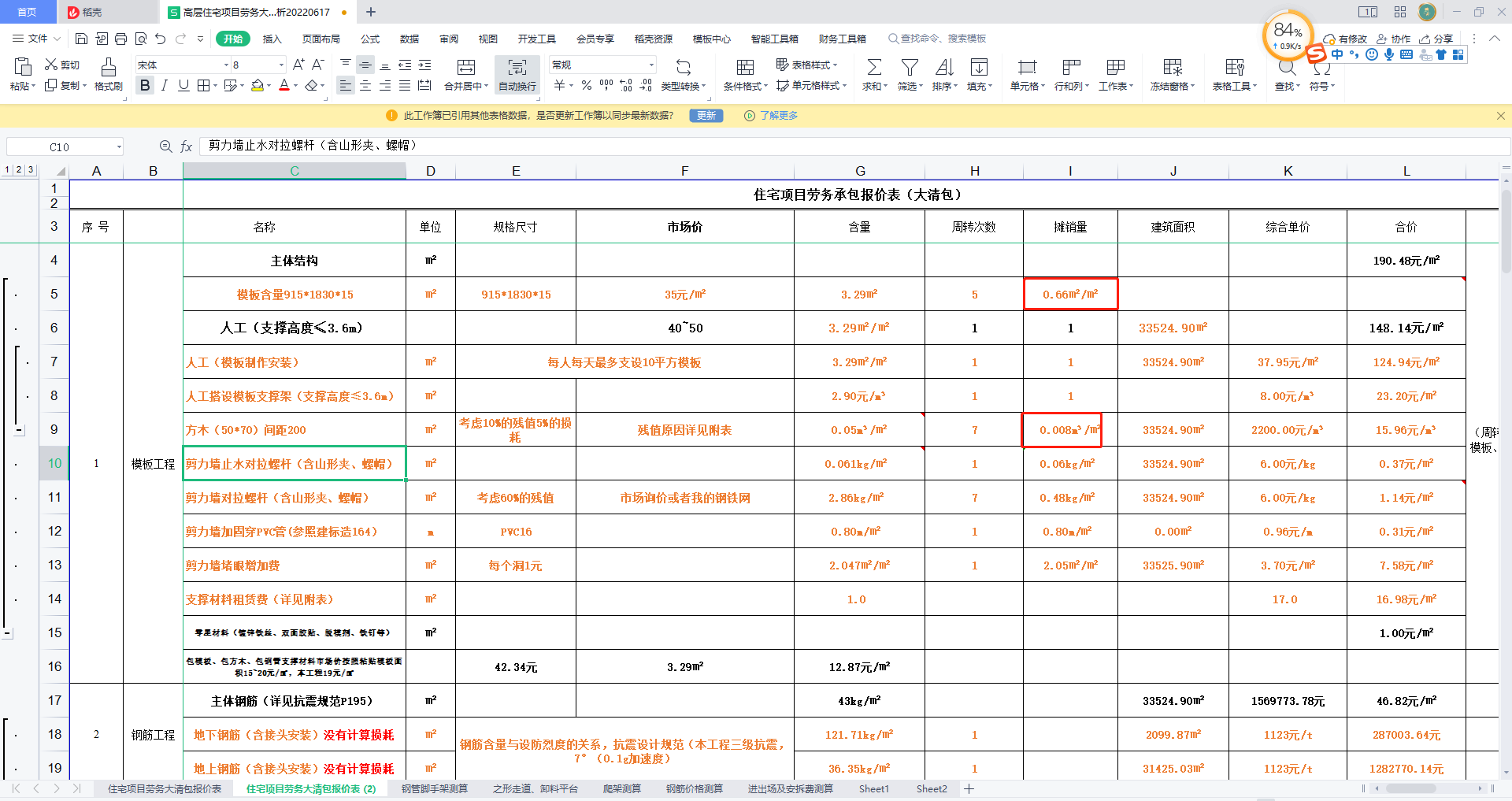The image size is (1512, 801).
Task: Click the 排序 sort icon
Action: pyautogui.click(x=944, y=68)
